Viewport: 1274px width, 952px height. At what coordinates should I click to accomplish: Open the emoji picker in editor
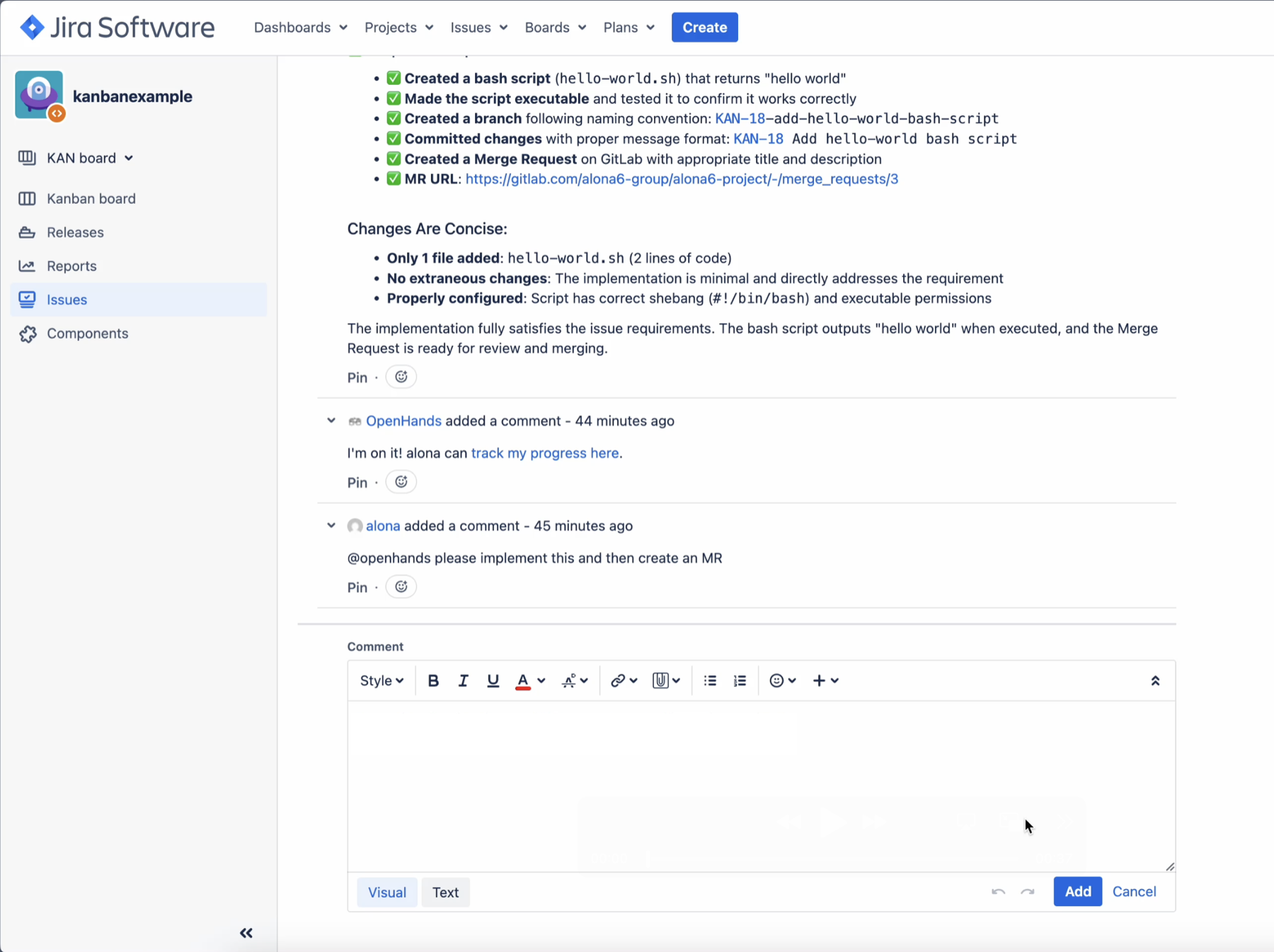[783, 680]
